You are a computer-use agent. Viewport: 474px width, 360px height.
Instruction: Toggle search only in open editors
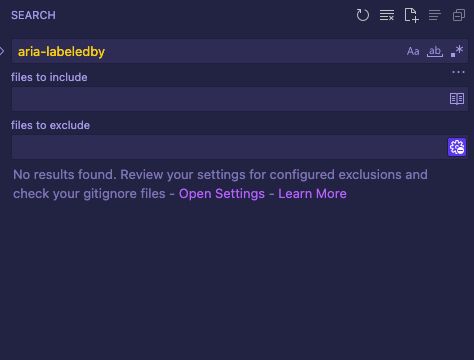(457, 99)
